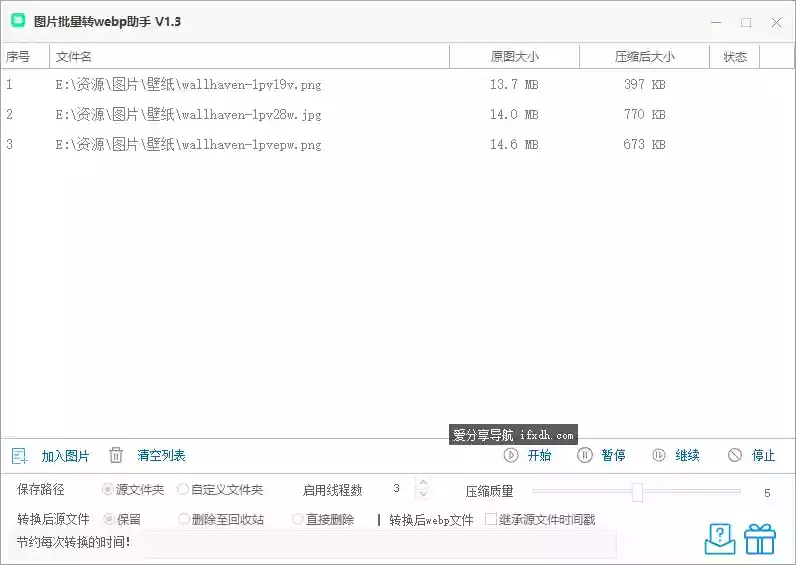Screen dimensions: 796x565
Task: Select row wallhaven-1pvepw.png
Action: click(397, 144)
